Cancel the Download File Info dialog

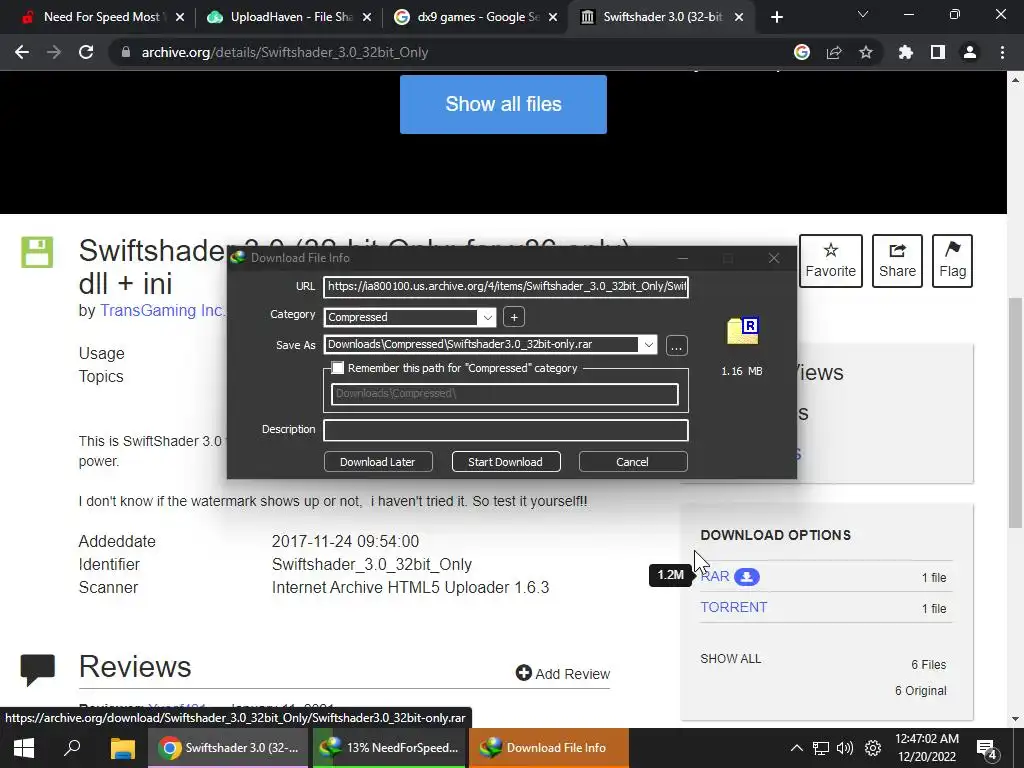pyautogui.click(x=633, y=462)
